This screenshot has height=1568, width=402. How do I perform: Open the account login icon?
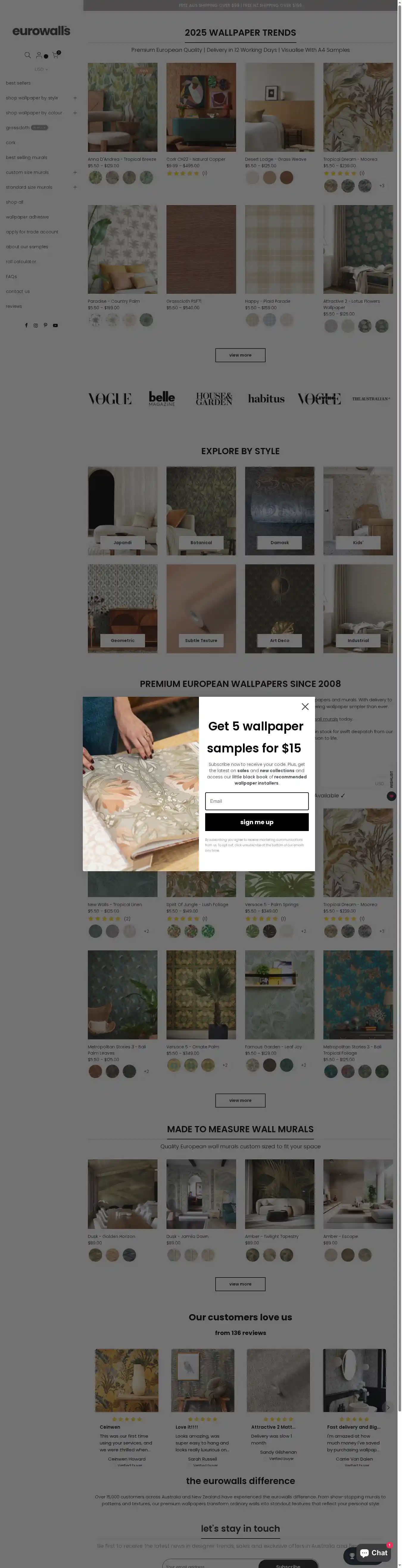39,55
